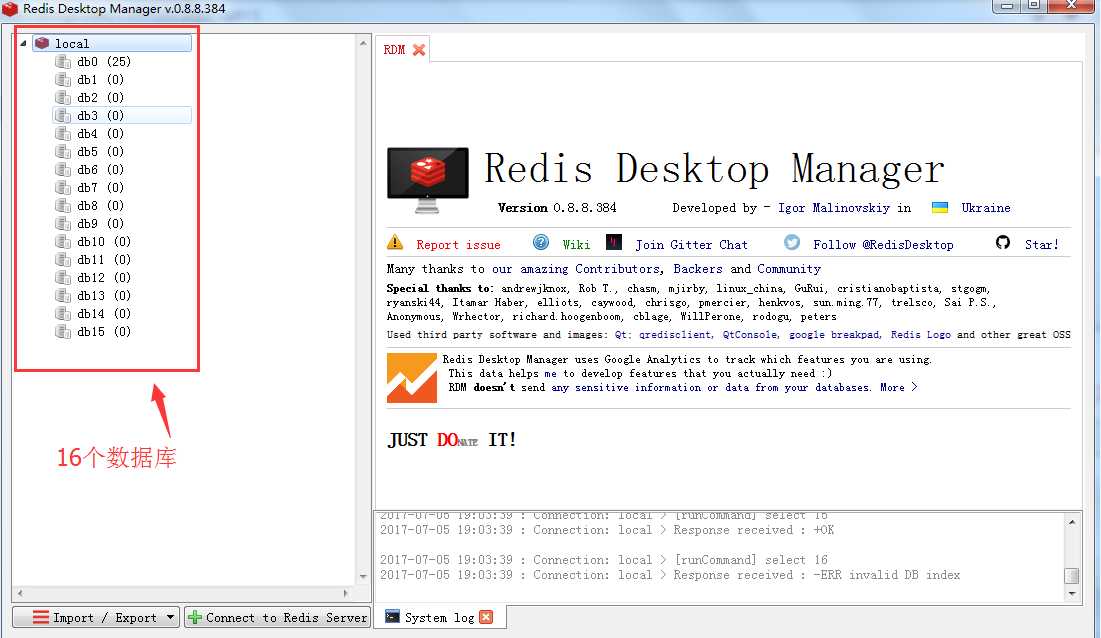Viewport: 1101px width, 638px height.
Task: Click system log scrollbar down arrow
Action: (x=1072, y=594)
